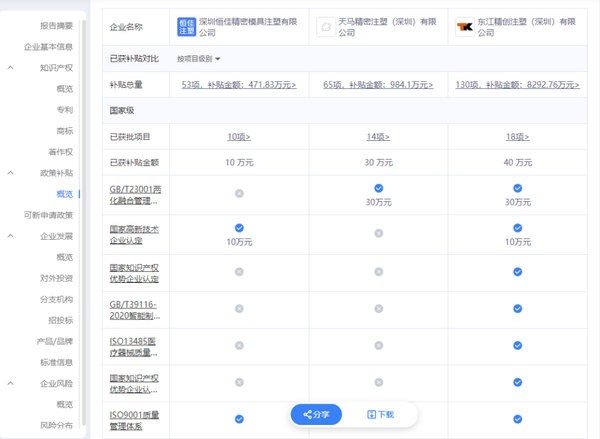The width and height of the screenshot is (600, 439).
Task: Click the blue check for 东江 in GB/T39116-2020 row
Action: pos(517,308)
